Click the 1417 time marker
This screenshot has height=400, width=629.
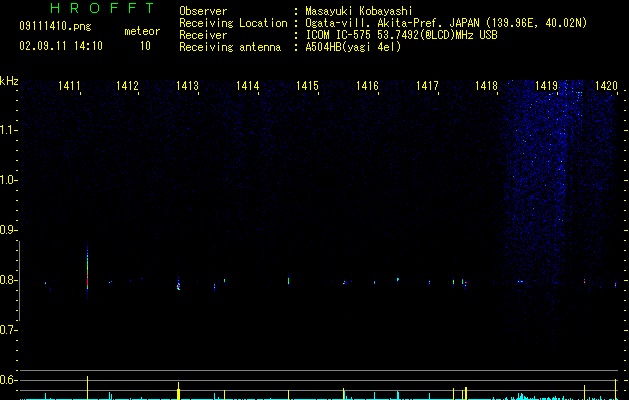click(x=427, y=85)
